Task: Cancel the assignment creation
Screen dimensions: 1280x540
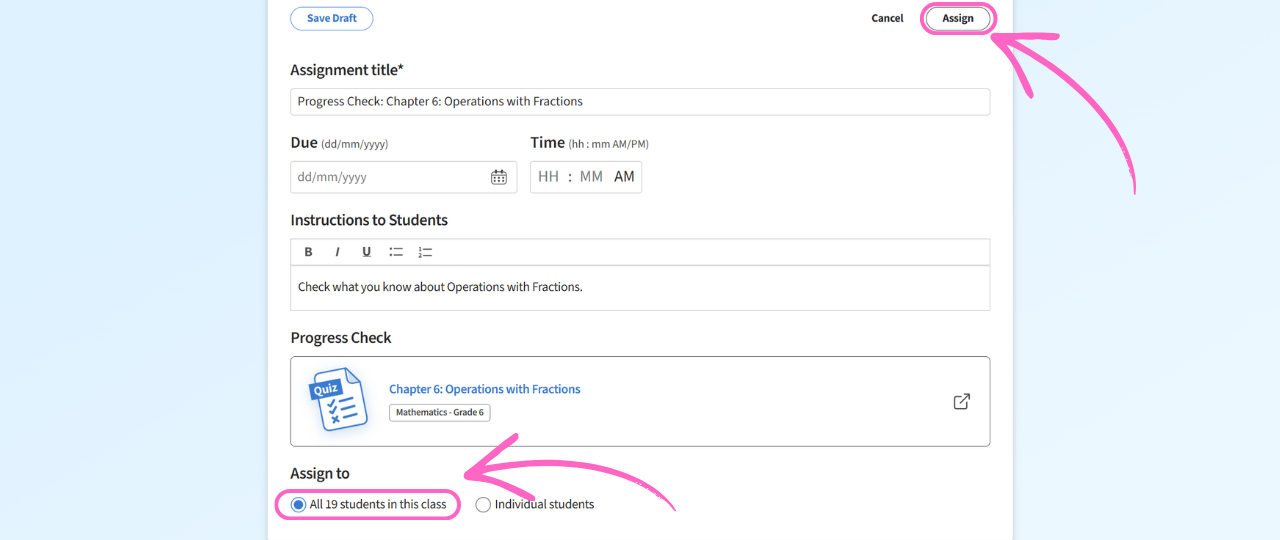Action: tap(887, 18)
